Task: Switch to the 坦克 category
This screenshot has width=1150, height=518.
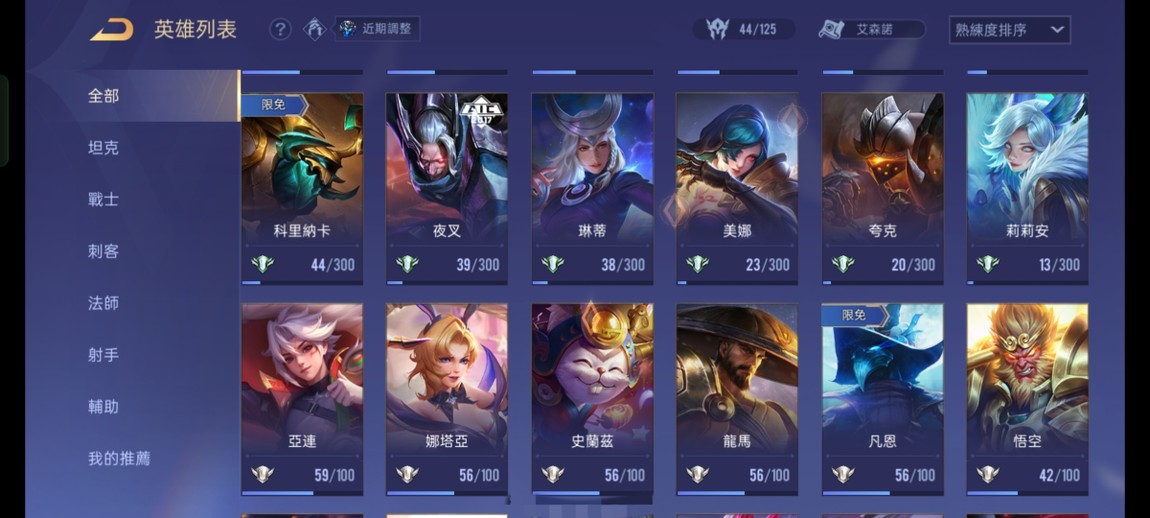Action: [103, 147]
